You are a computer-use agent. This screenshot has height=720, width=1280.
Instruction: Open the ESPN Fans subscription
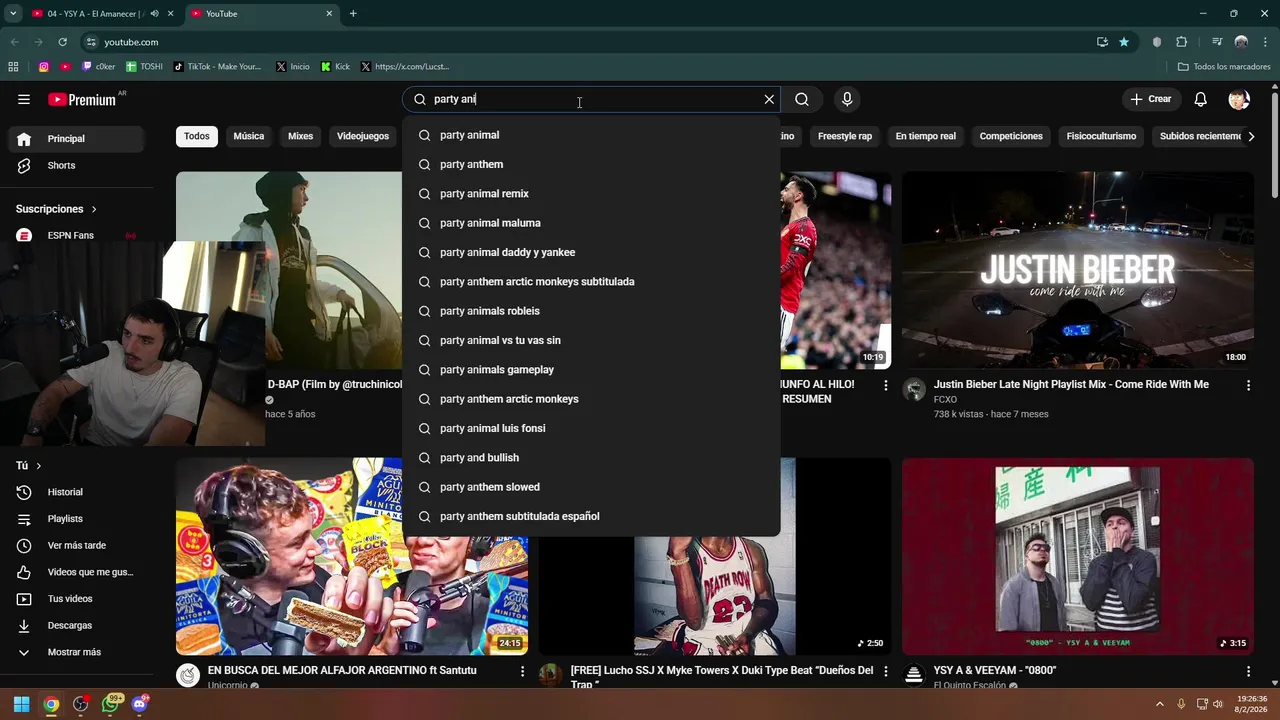[x=75, y=235]
